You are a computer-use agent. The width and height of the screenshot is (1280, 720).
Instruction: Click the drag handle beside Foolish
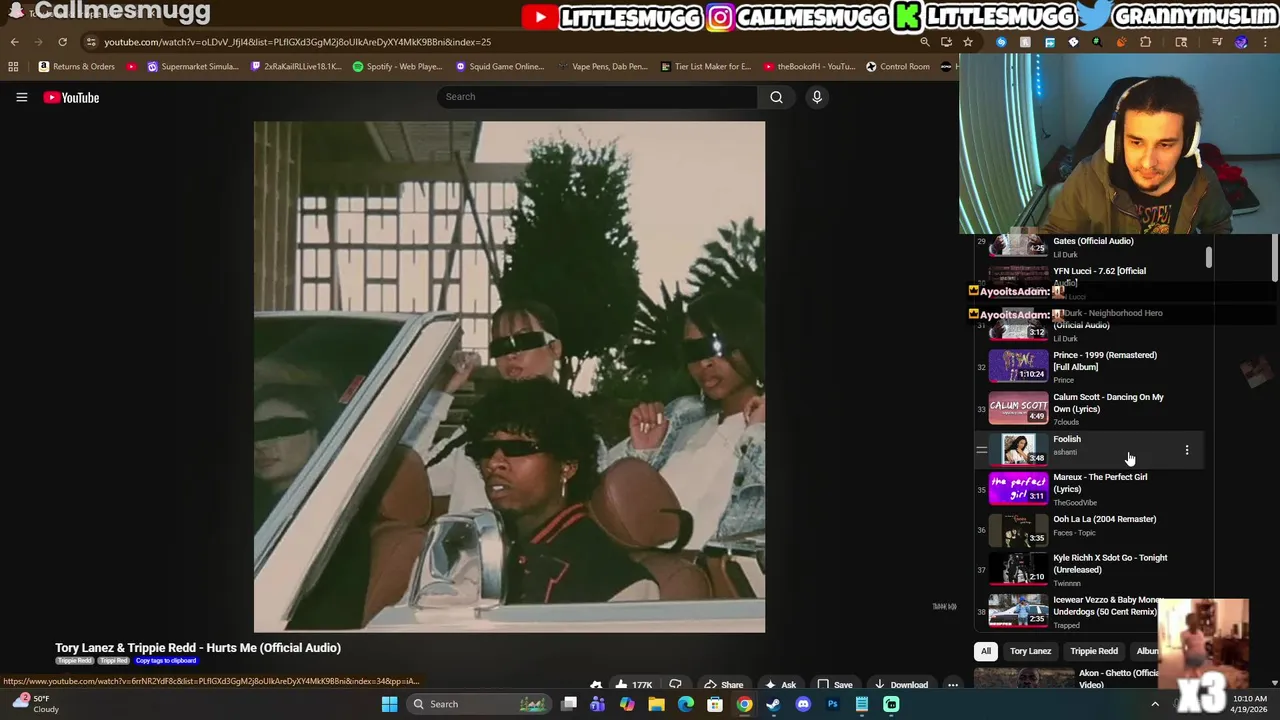(982, 451)
